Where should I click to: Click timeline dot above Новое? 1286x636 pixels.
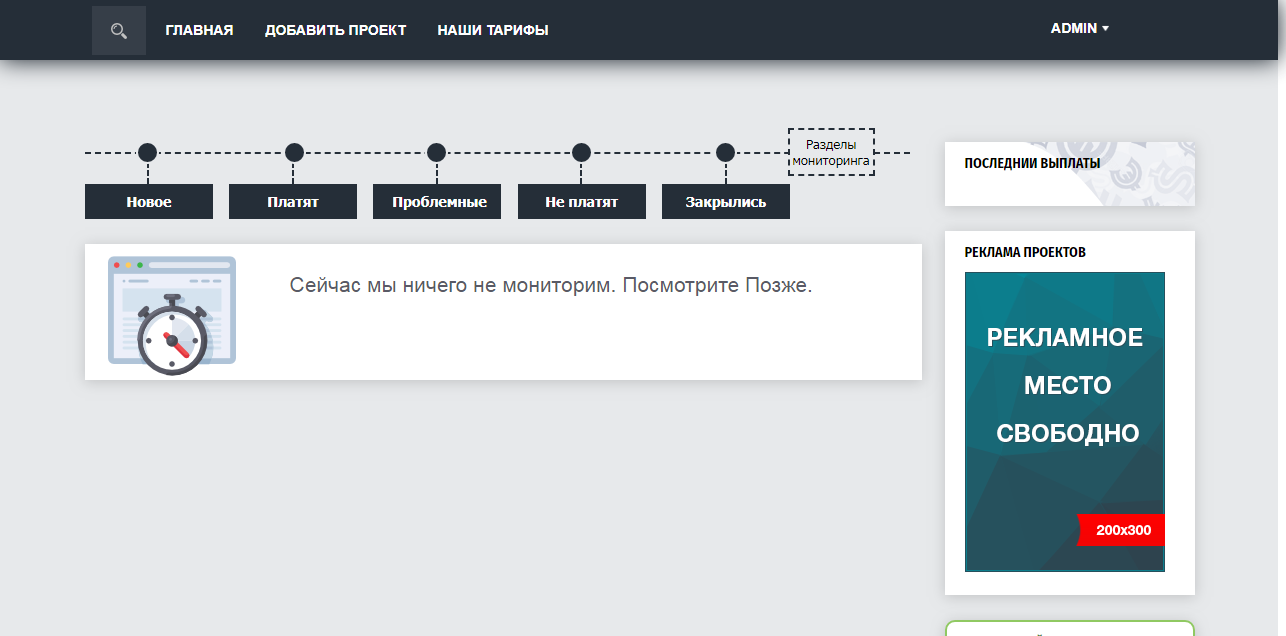click(147, 153)
